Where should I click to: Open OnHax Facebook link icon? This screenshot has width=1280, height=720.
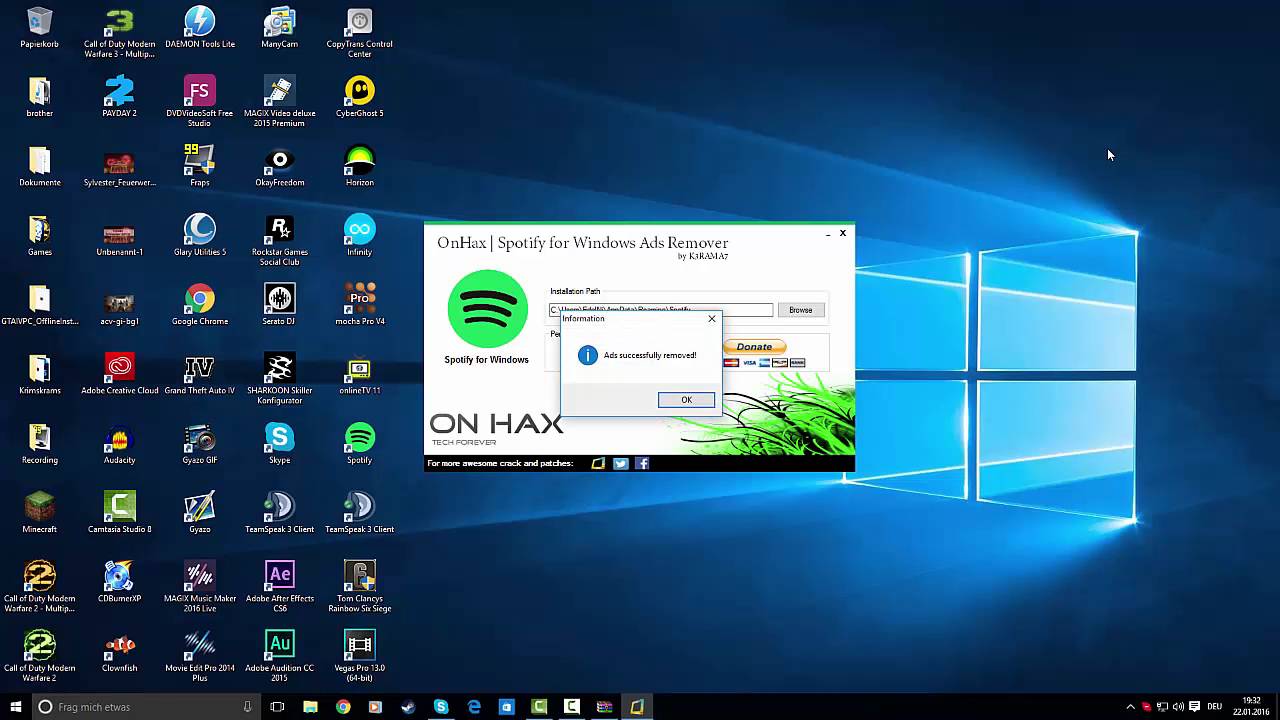point(642,463)
